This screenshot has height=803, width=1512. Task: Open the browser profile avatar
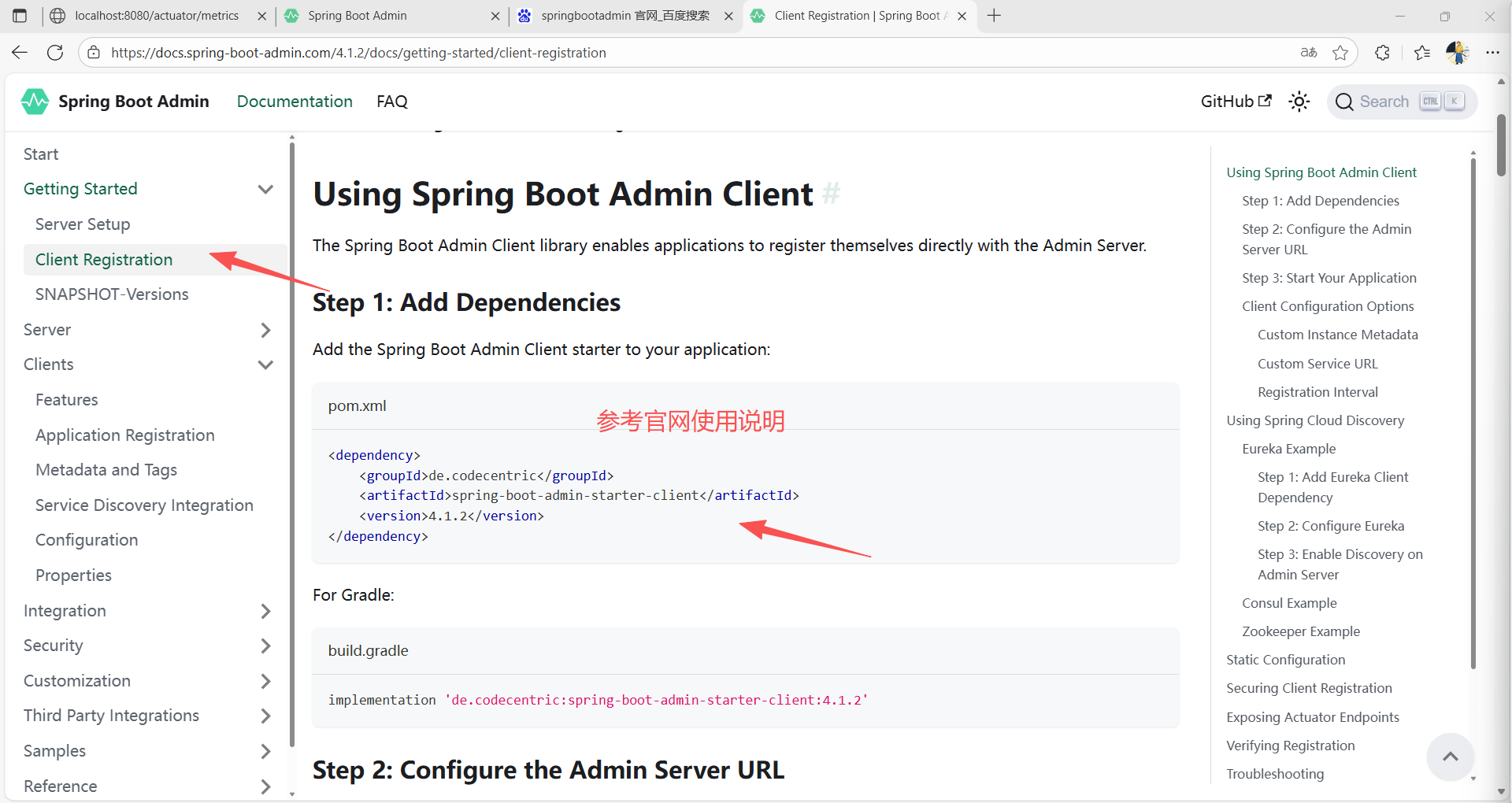1458,53
